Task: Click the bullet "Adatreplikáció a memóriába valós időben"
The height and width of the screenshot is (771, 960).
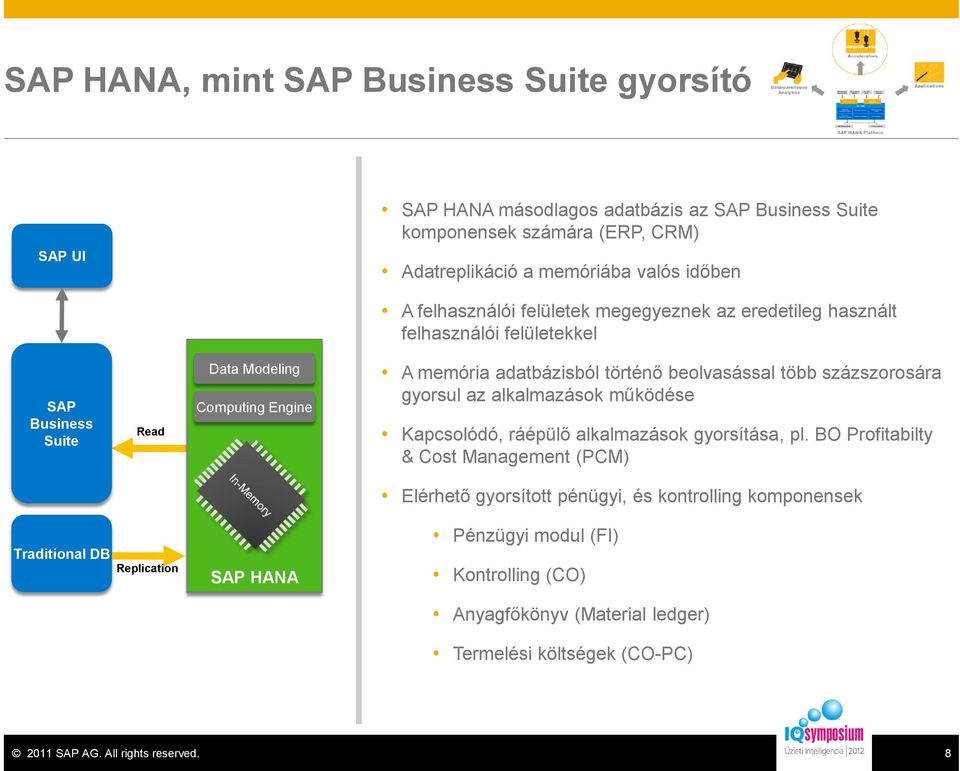Action: coord(571,271)
